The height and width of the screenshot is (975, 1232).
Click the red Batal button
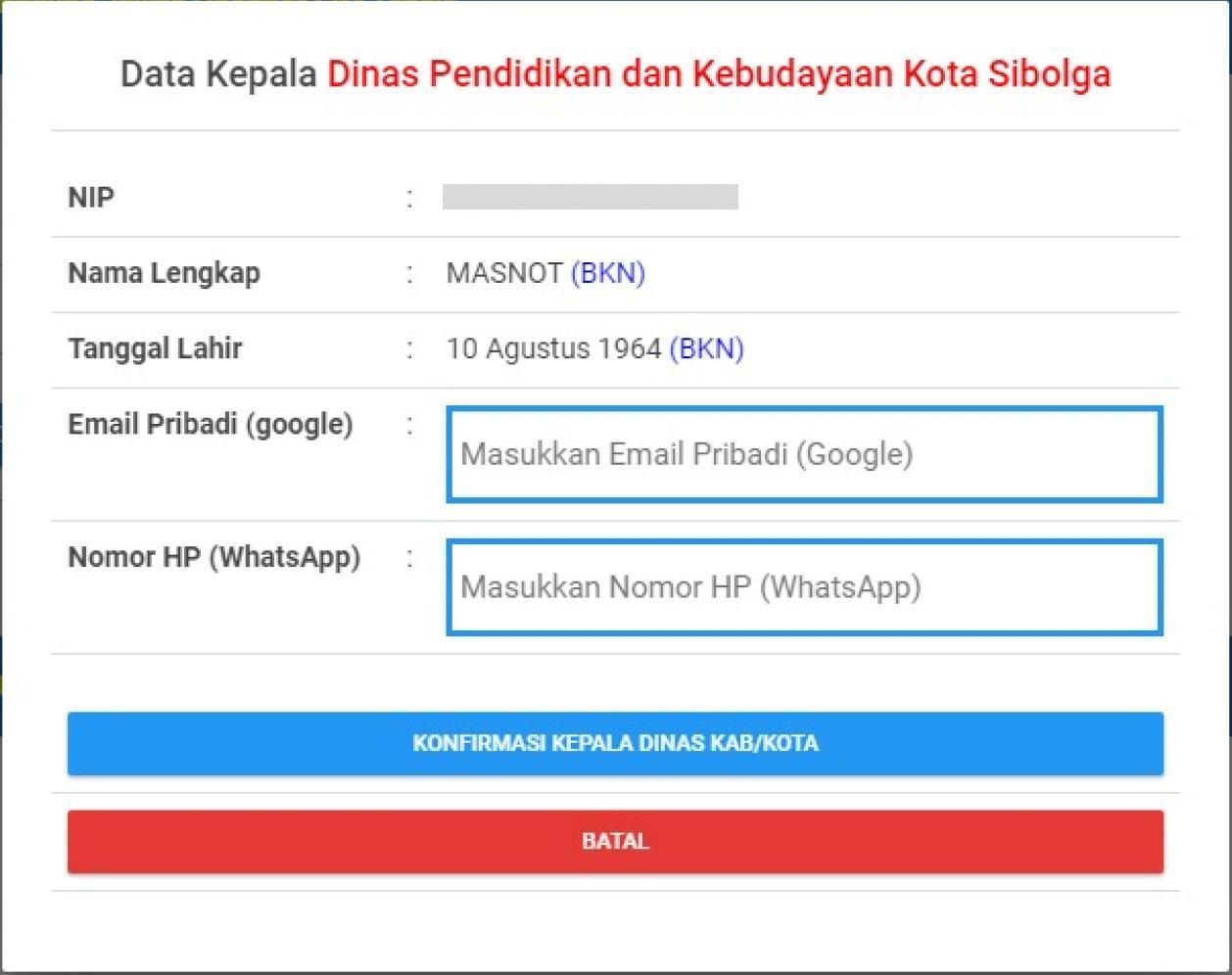click(x=615, y=842)
